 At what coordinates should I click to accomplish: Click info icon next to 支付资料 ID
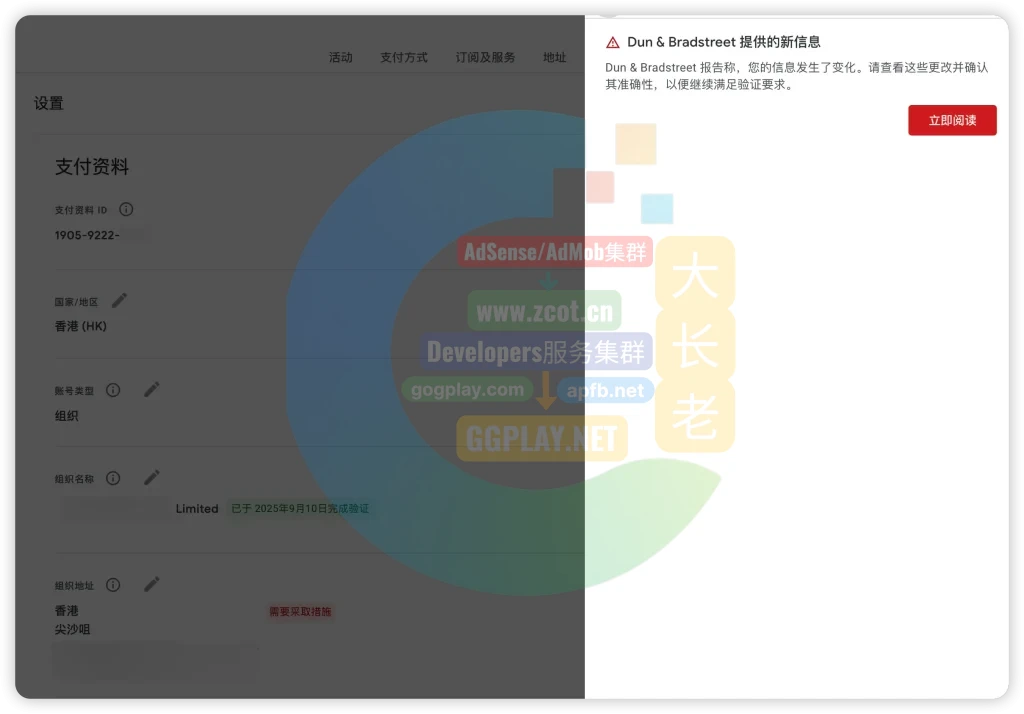click(x=126, y=209)
